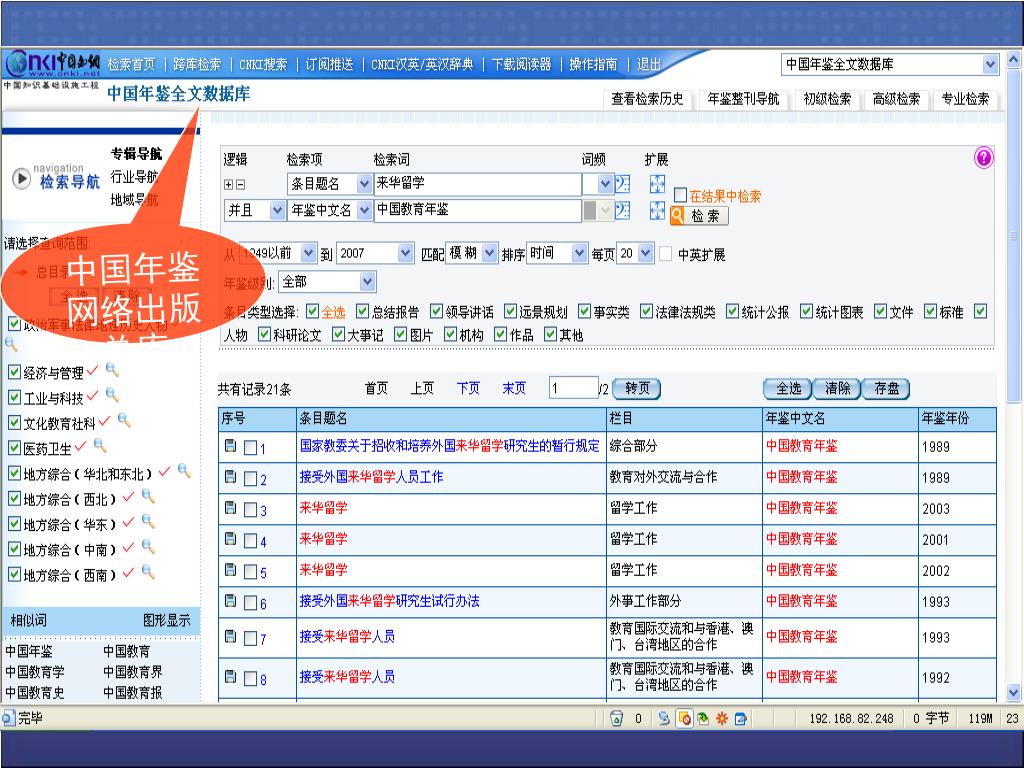Screen dimensions: 1024x768
Task: Open the 匹配 dropdown showing 模糊
Action: click(x=490, y=253)
